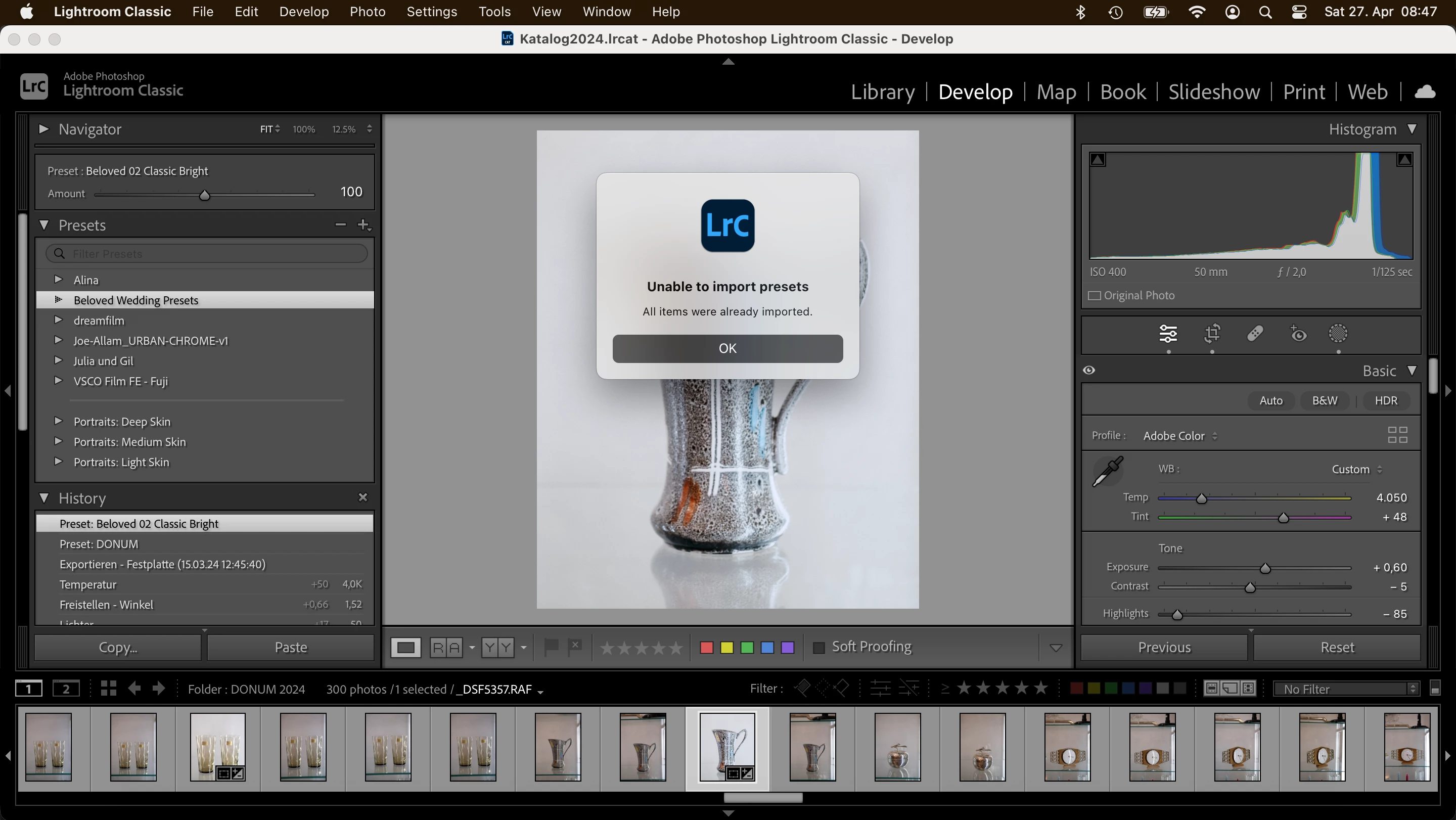The height and width of the screenshot is (820, 1456).
Task: Open the Red Eye Correction tool
Action: point(1298,334)
